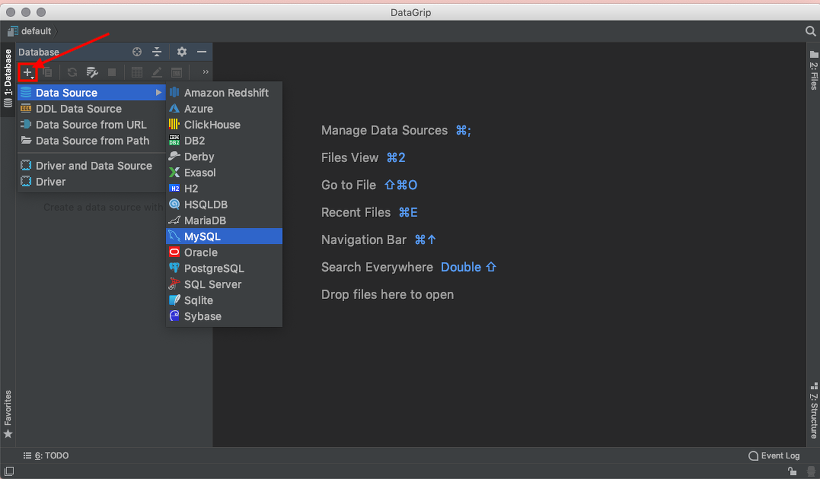Click the Navigation Bar hint text

click(363, 240)
